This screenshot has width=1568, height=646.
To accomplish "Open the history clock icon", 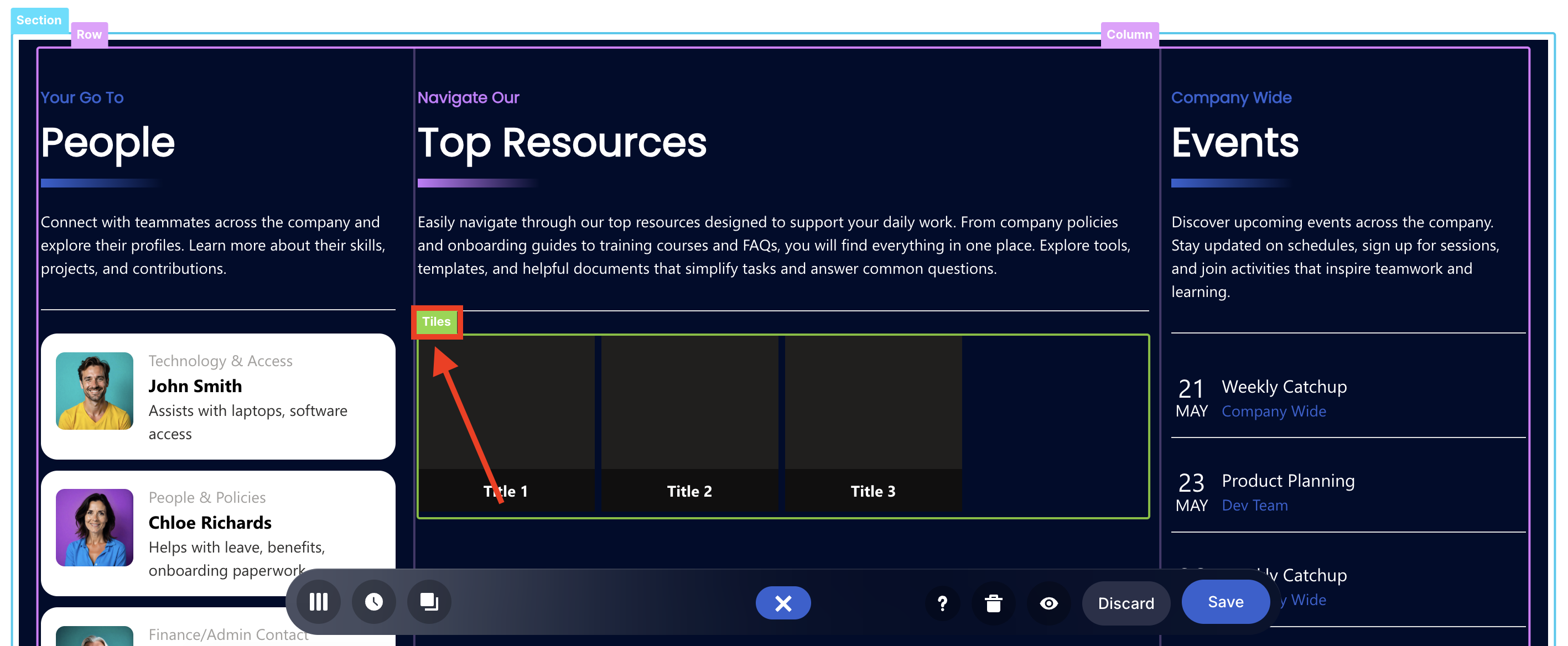I will pyautogui.click(x=373, y=602).
